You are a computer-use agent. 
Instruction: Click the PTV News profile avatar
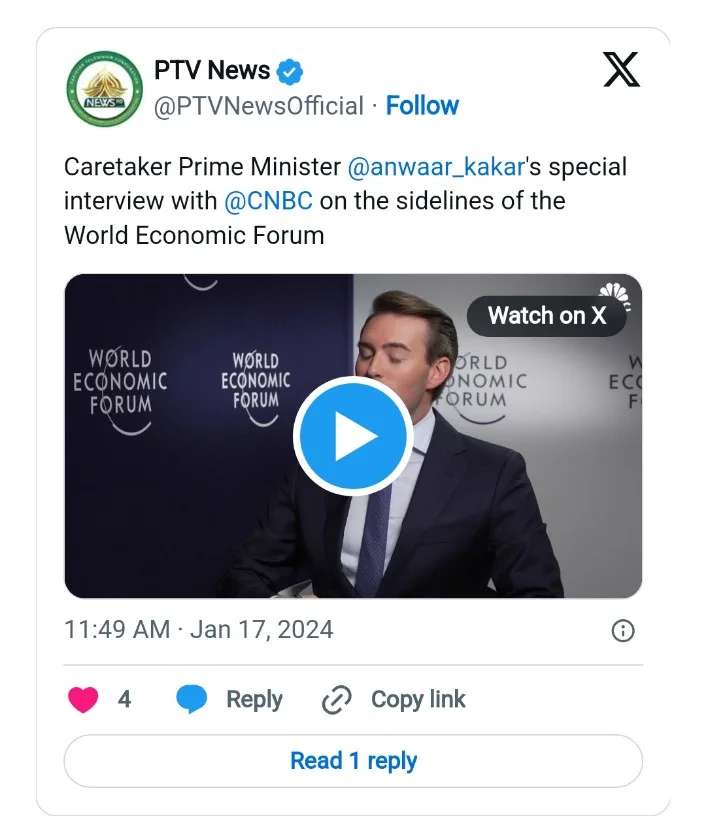[104, 88]
